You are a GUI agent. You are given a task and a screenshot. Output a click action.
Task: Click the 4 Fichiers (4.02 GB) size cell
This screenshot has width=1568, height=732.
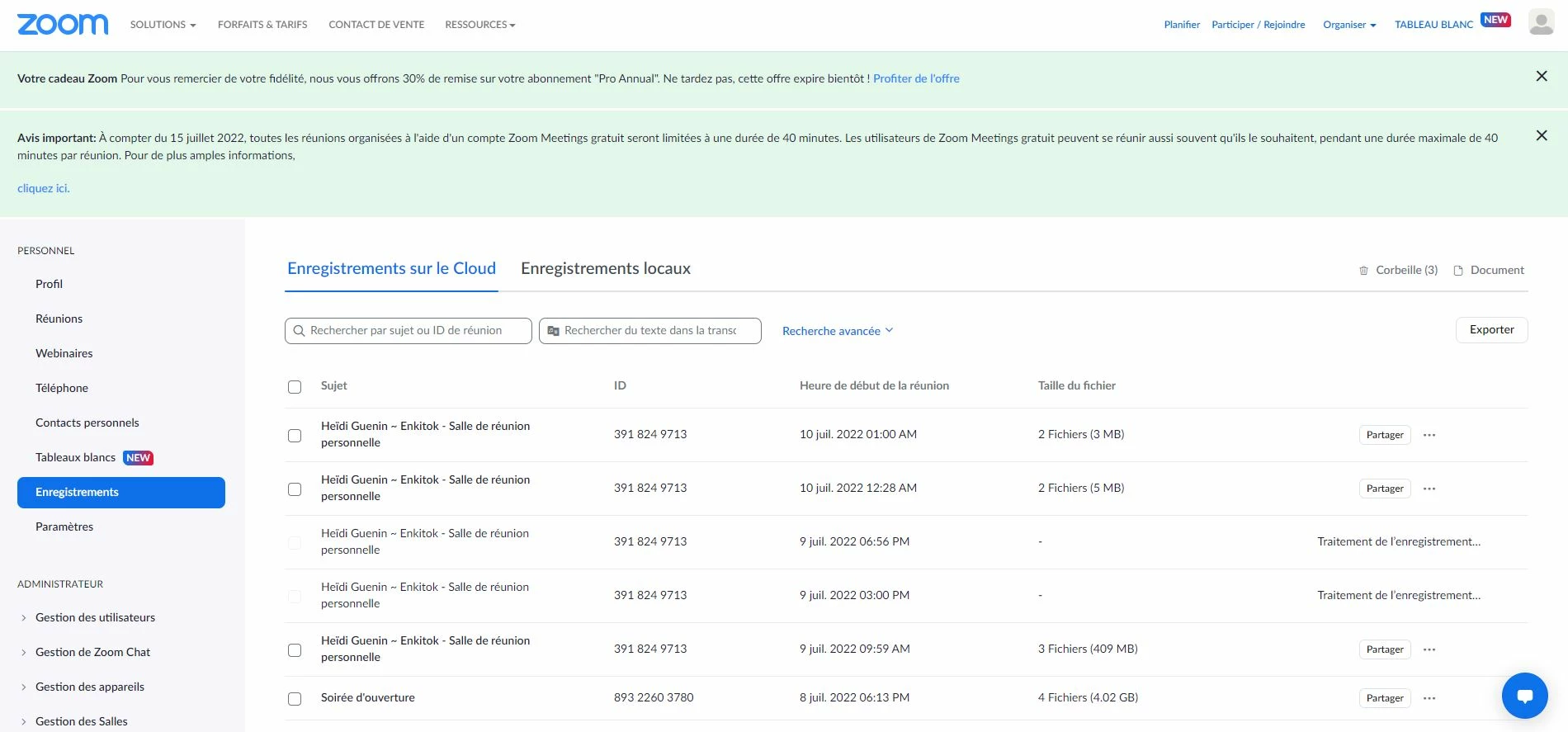coord(1088,697)
